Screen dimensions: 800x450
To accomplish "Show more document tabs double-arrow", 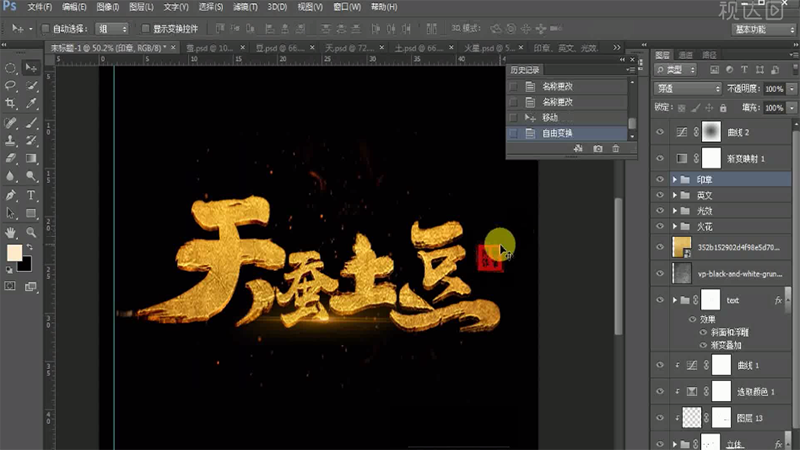I will [617, 47].
